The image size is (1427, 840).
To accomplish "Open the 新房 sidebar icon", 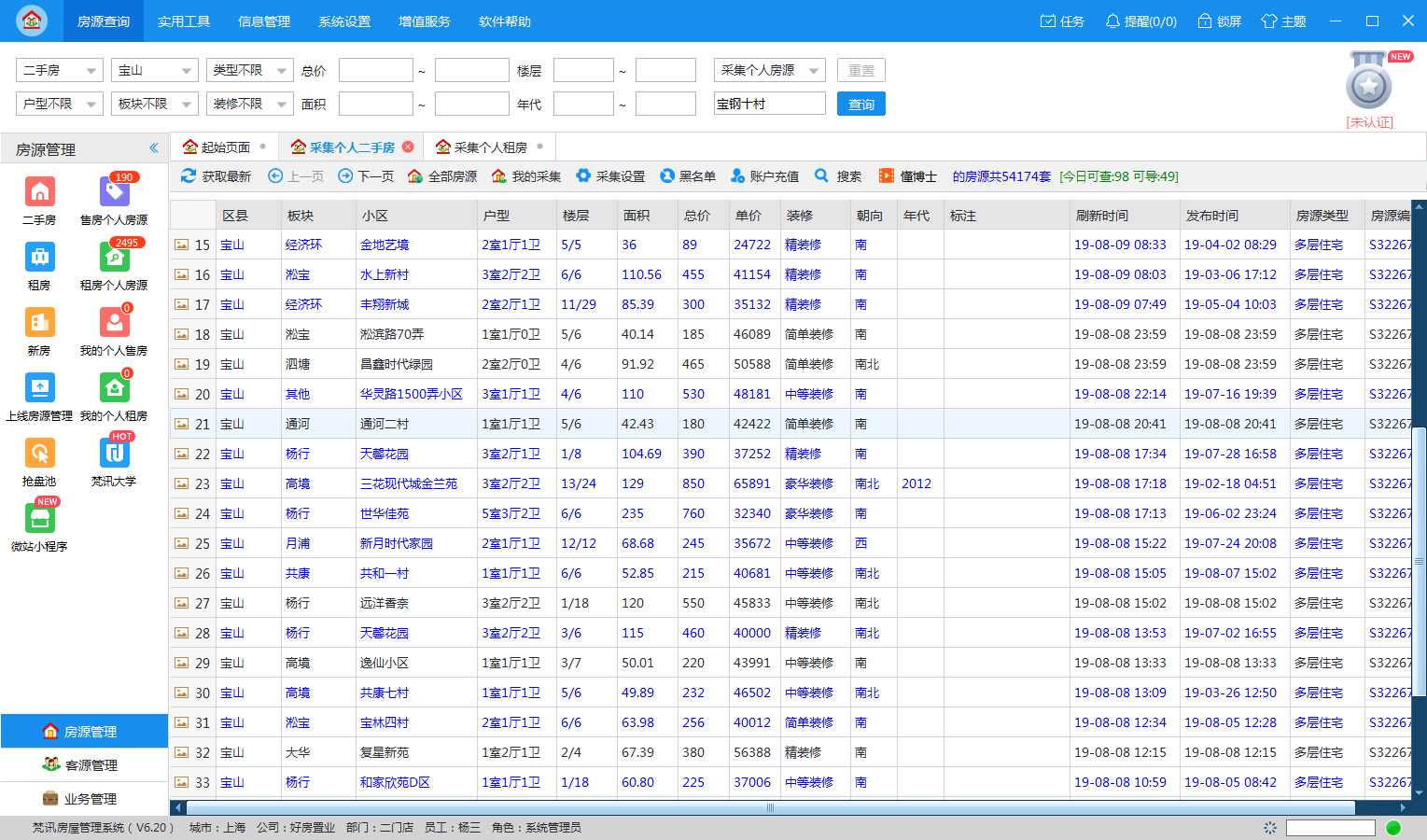I will (39, 331).
